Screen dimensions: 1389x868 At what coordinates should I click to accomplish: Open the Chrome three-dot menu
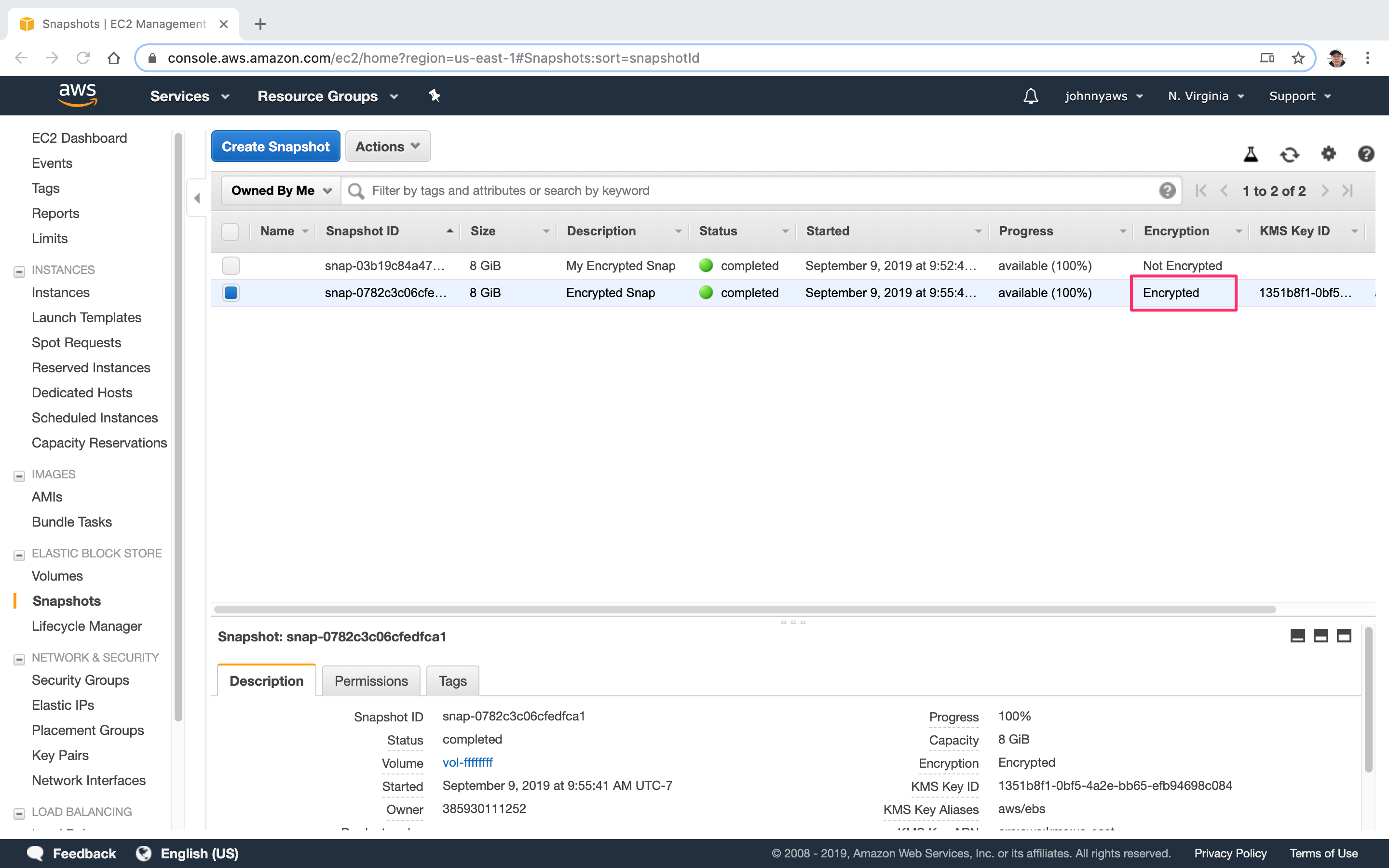tap(1367, 58)
